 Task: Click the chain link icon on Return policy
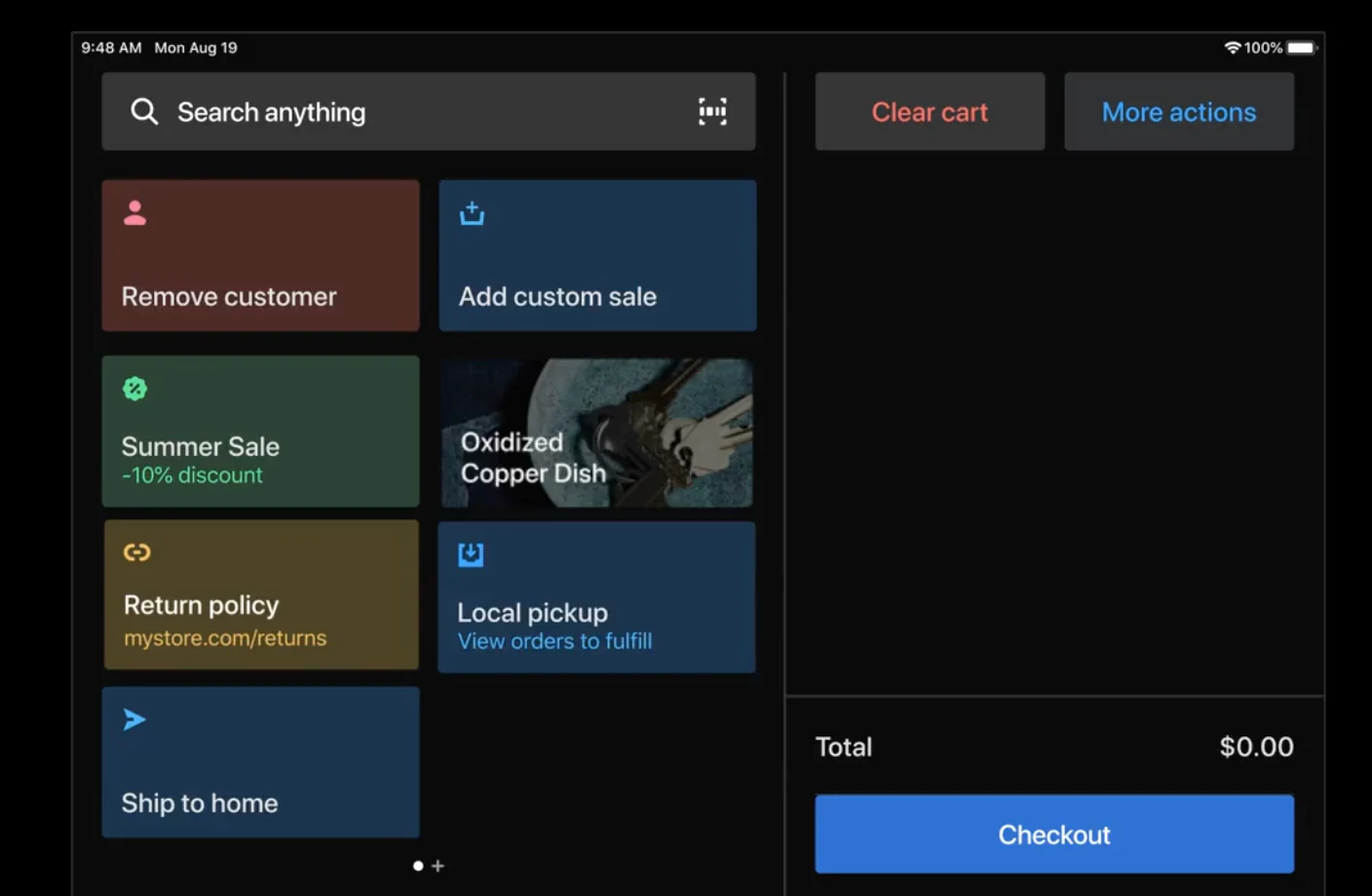tap(136, 552)
